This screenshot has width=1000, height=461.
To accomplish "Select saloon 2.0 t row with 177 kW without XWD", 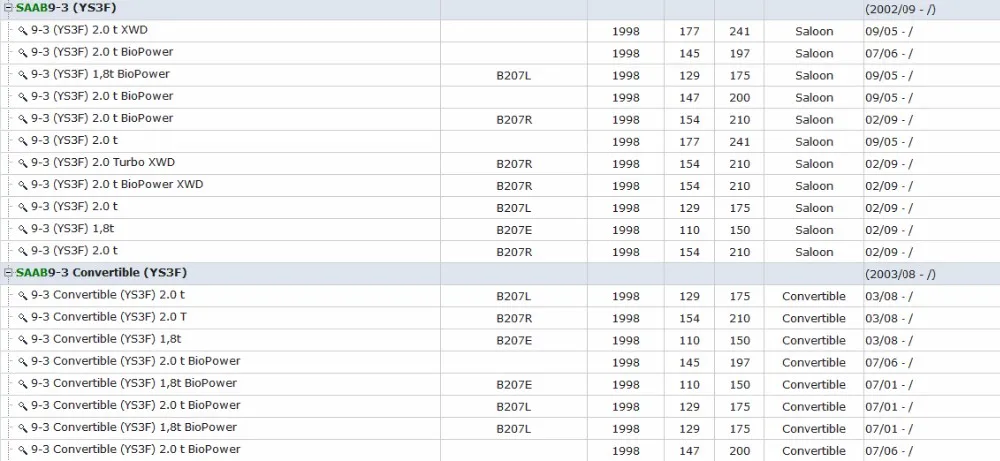I will (x=500, y=142).
